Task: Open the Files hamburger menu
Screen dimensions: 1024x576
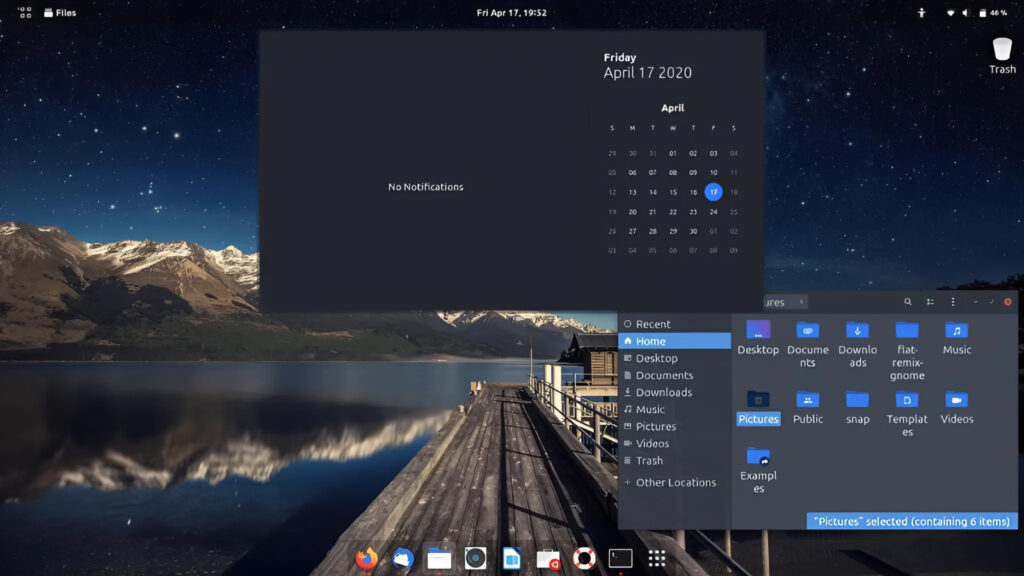Action: click(x=953, y=301)
